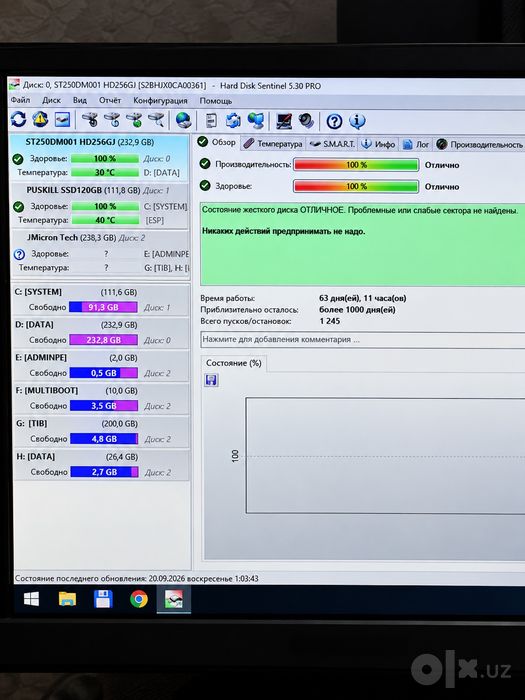The height and width of the screenshot is (700, 525).
Task: Switch to the Обзор tab
Action: 217,142
